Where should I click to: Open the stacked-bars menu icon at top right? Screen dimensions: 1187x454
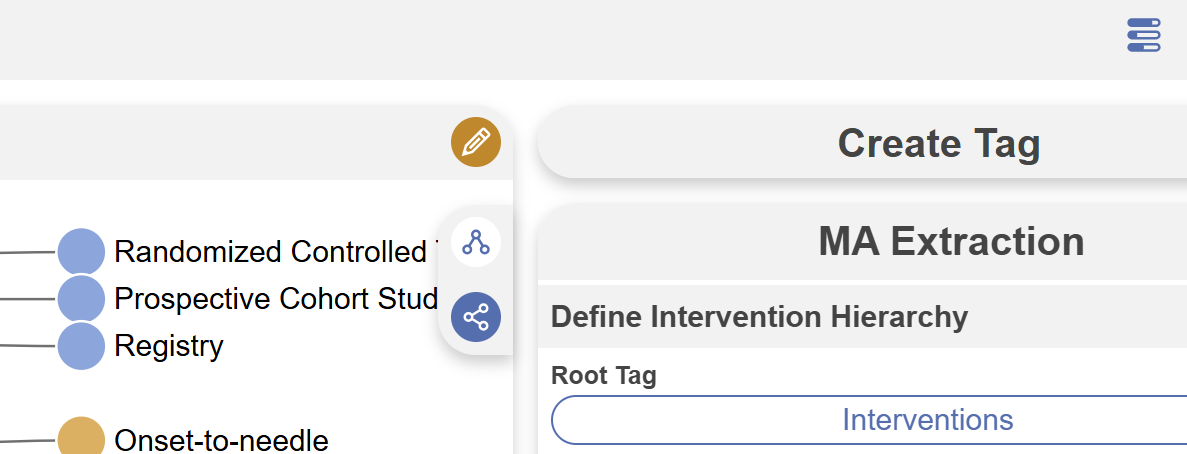pos(1143,35)
